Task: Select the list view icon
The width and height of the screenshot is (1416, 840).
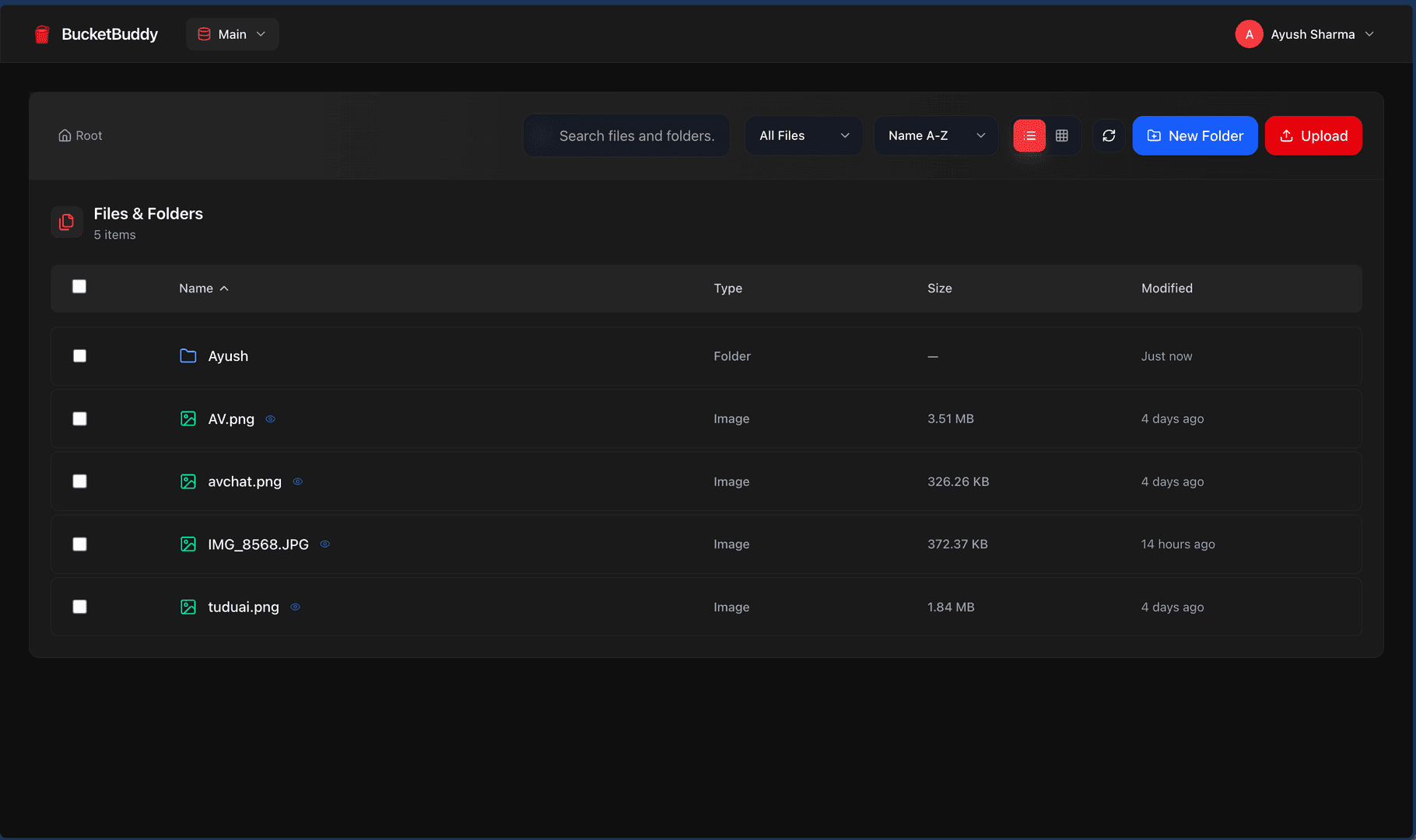Action: point(1029,135)
